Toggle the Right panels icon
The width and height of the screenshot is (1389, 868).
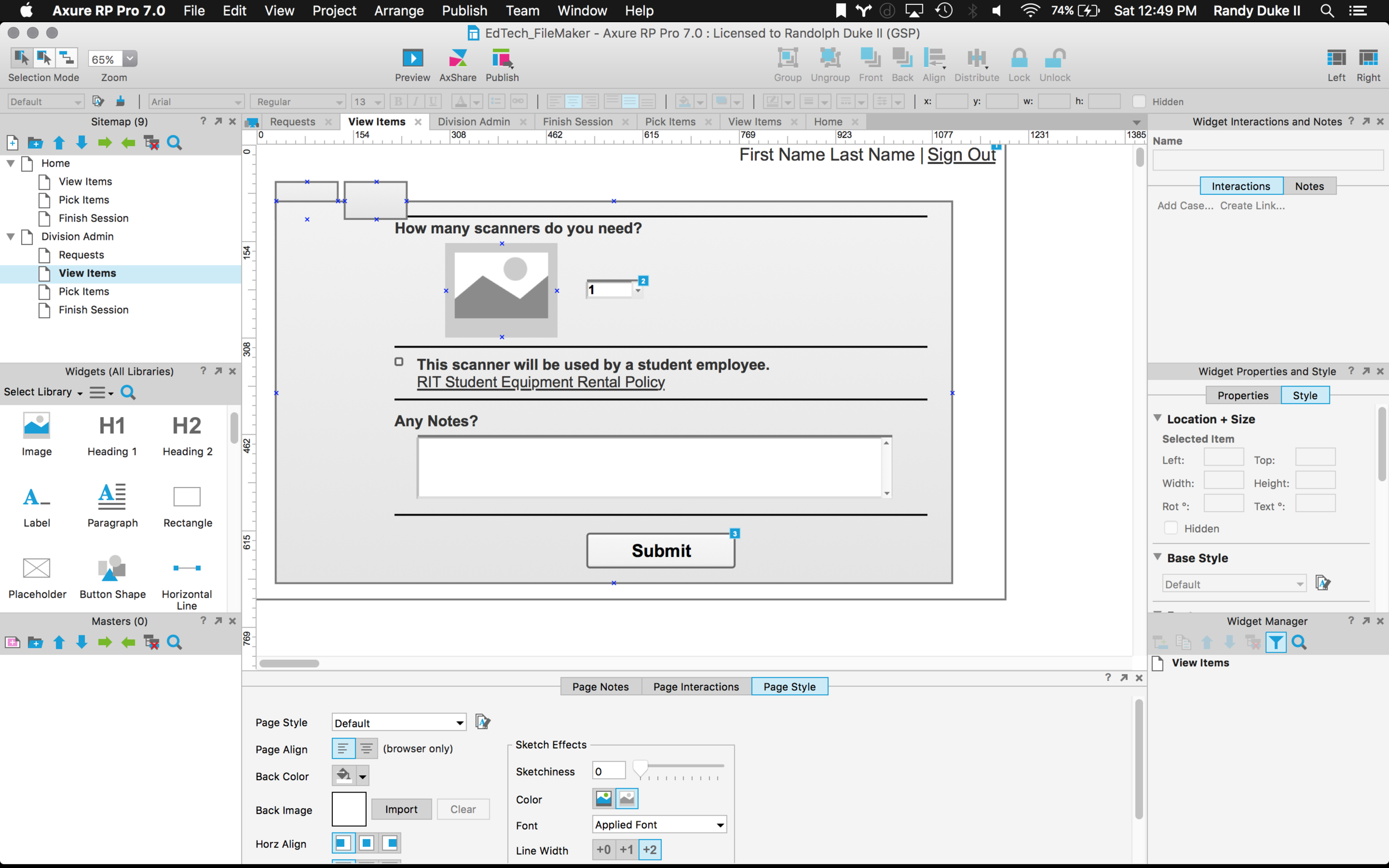click(1368, 58)
